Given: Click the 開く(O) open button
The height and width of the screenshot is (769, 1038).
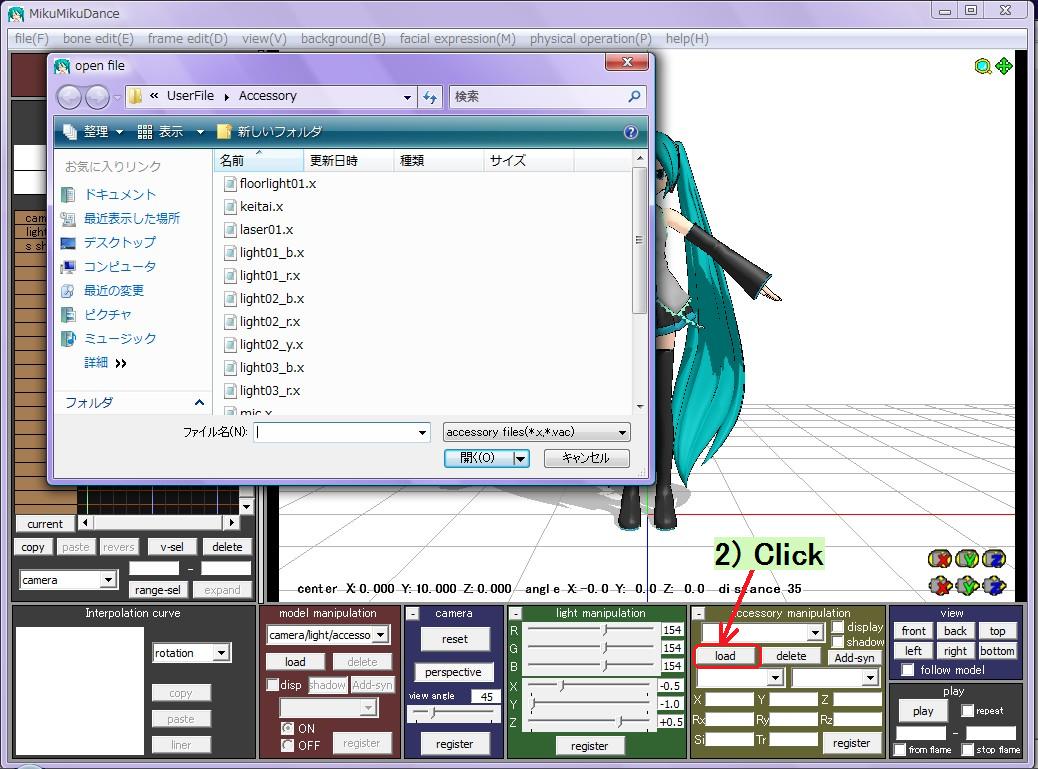Looking at the screenshot, I should point(478,458).
